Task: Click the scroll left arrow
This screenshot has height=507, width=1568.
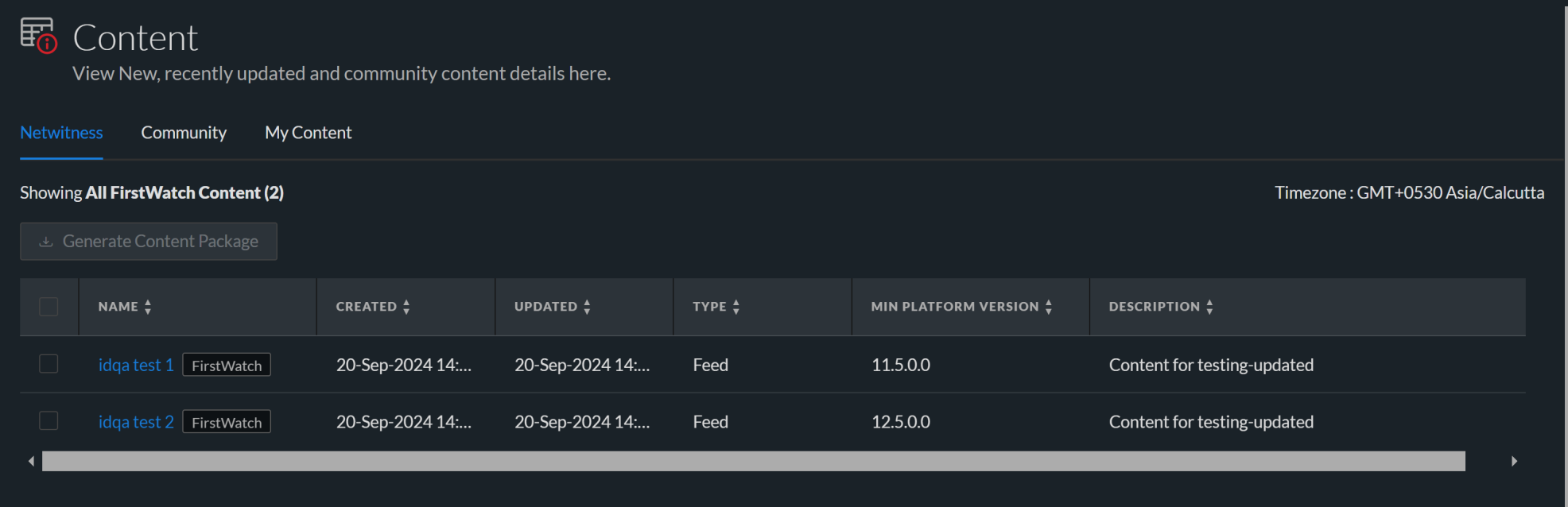Action: point(31,461)
